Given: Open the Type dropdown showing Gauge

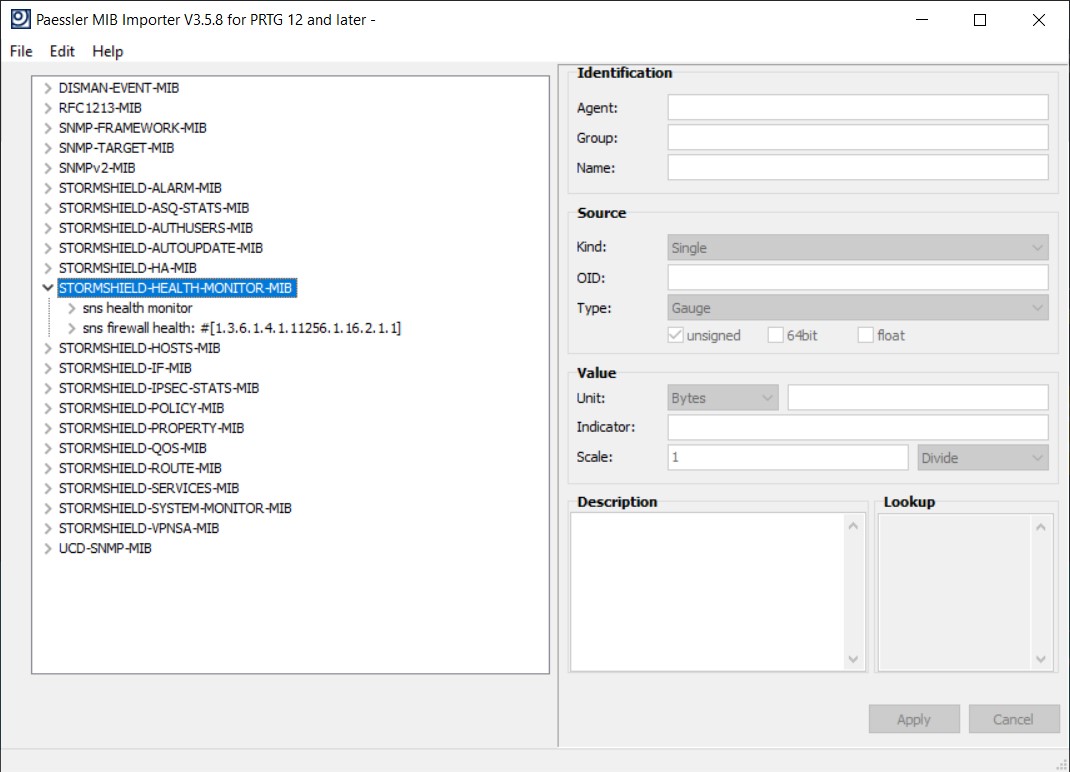Looking at the screenshot, I should coord(857,308).
